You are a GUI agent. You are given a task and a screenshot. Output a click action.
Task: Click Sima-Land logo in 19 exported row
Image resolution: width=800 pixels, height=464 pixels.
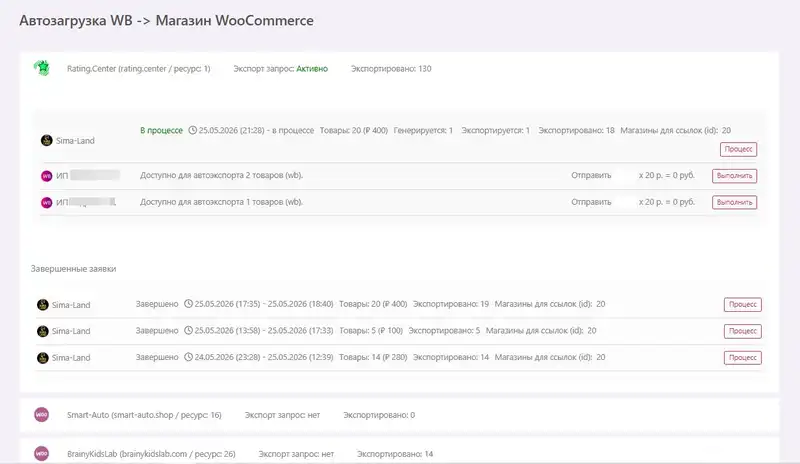[x=43, y=305]
